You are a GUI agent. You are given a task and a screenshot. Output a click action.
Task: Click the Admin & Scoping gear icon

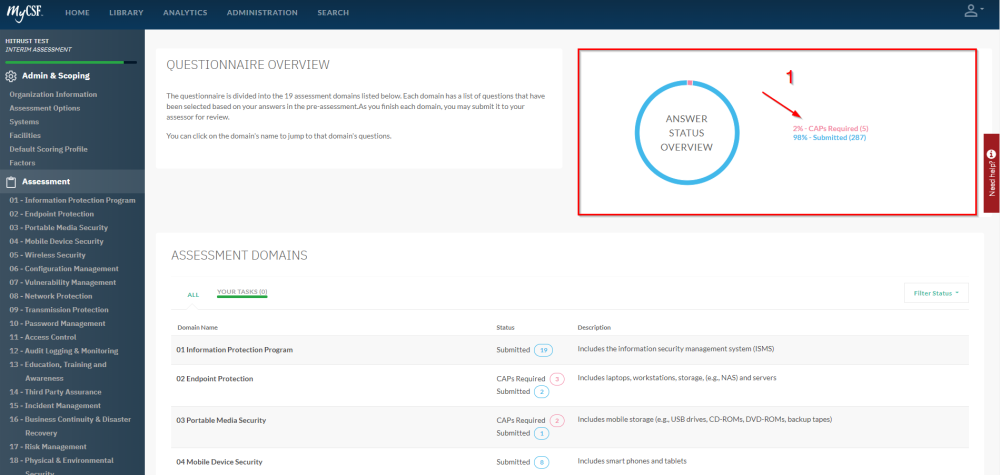(10, 76)
